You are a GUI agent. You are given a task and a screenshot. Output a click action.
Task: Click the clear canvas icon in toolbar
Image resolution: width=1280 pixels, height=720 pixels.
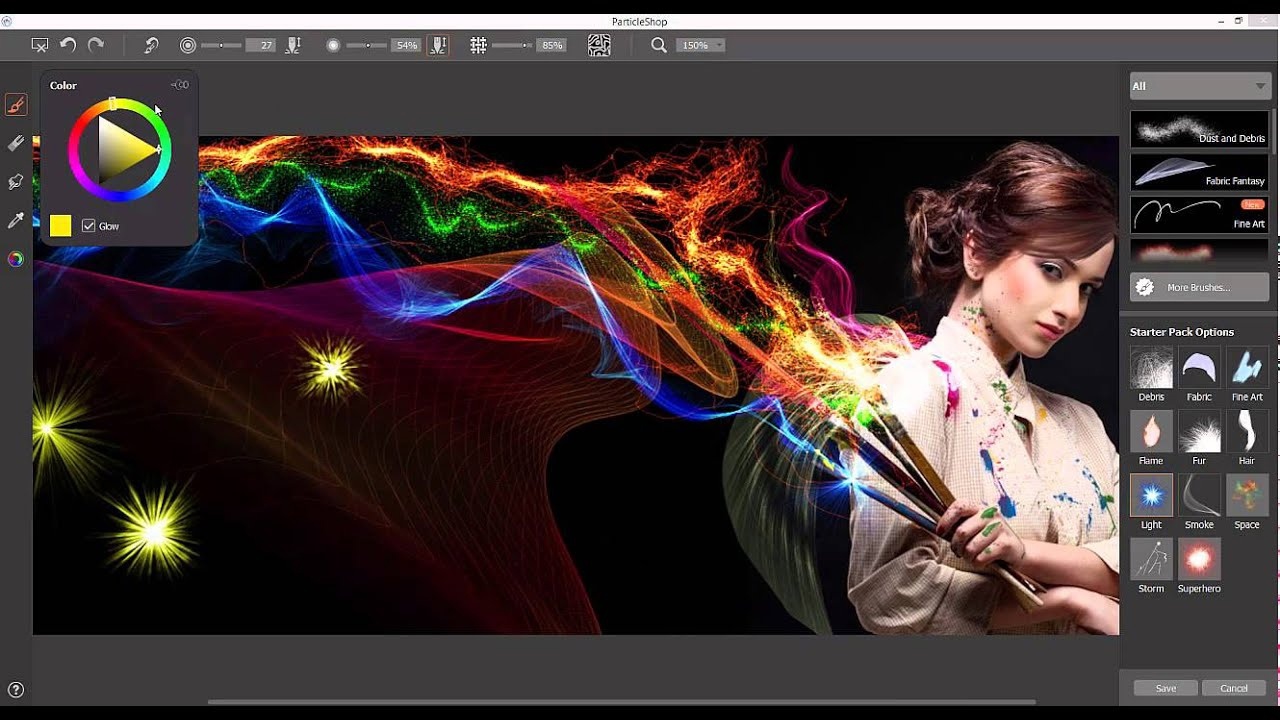coord(40,45)
